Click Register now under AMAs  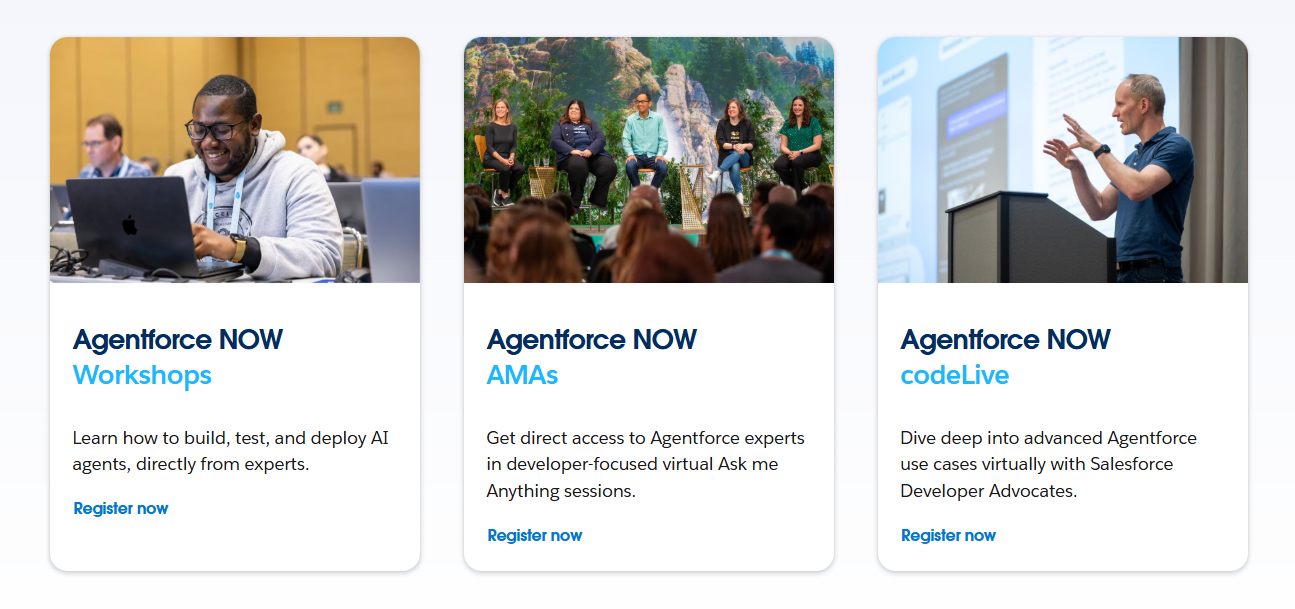pos(535,535)
